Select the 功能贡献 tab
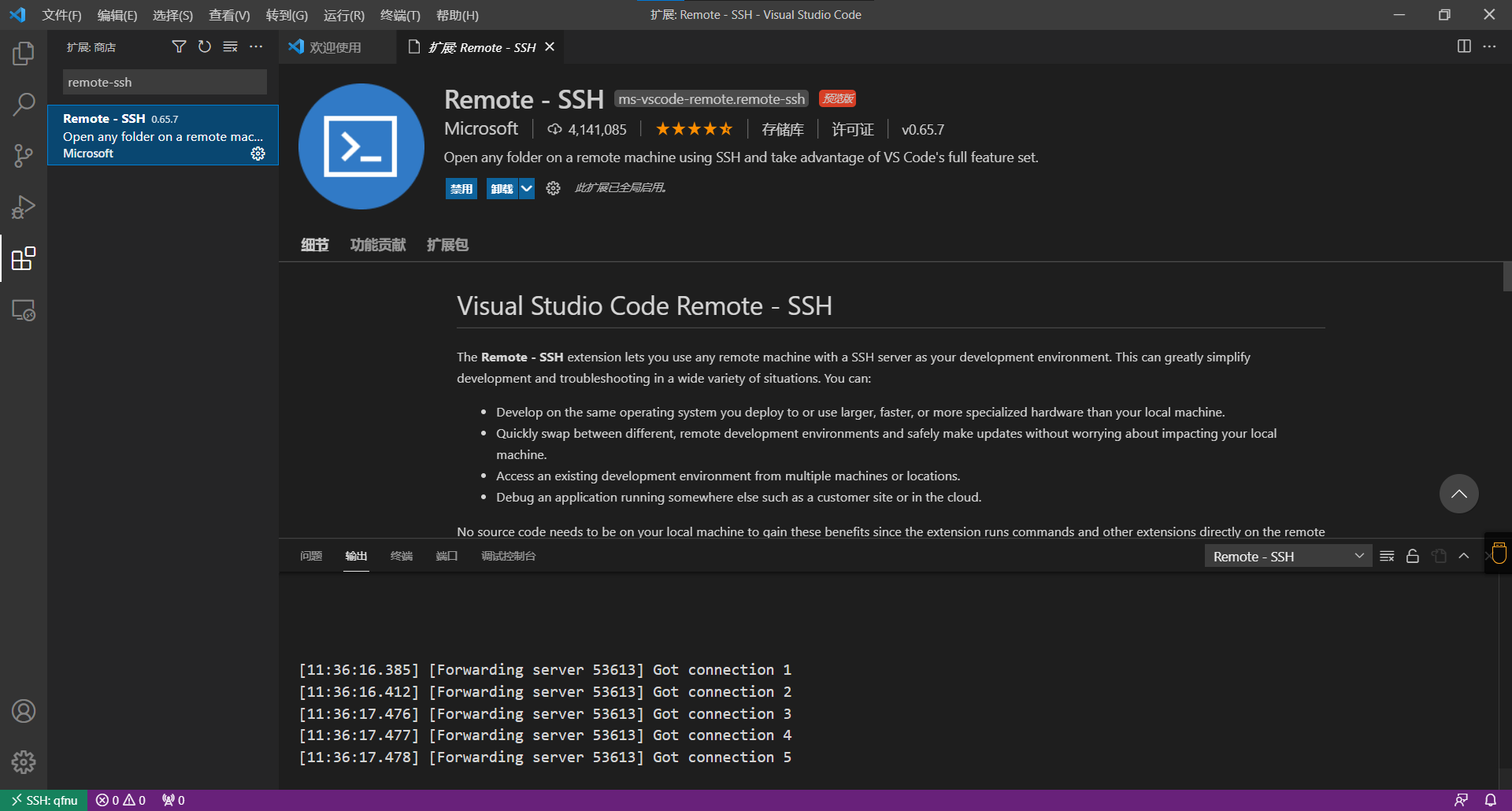 tap(378, 245)
